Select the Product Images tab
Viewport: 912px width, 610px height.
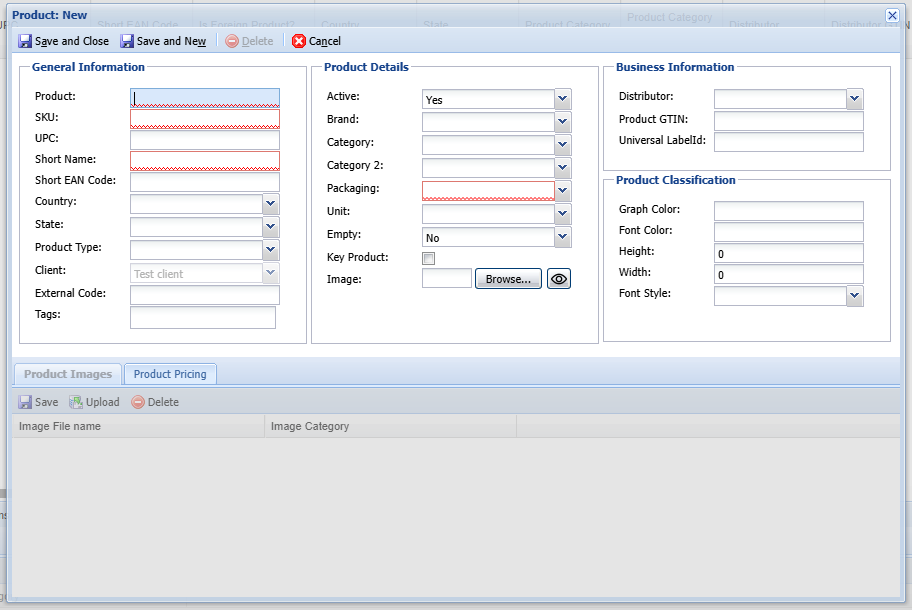[x=66, y=373]
